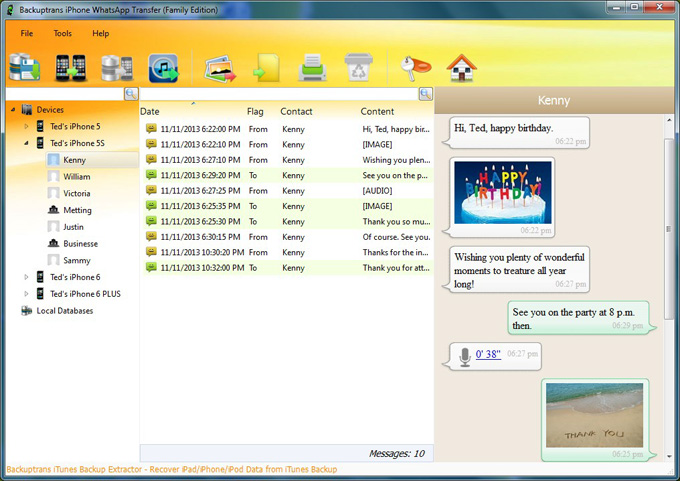Select Justin in the contacts tree
This screenshot has height=481, width=680.
(73, 227)
